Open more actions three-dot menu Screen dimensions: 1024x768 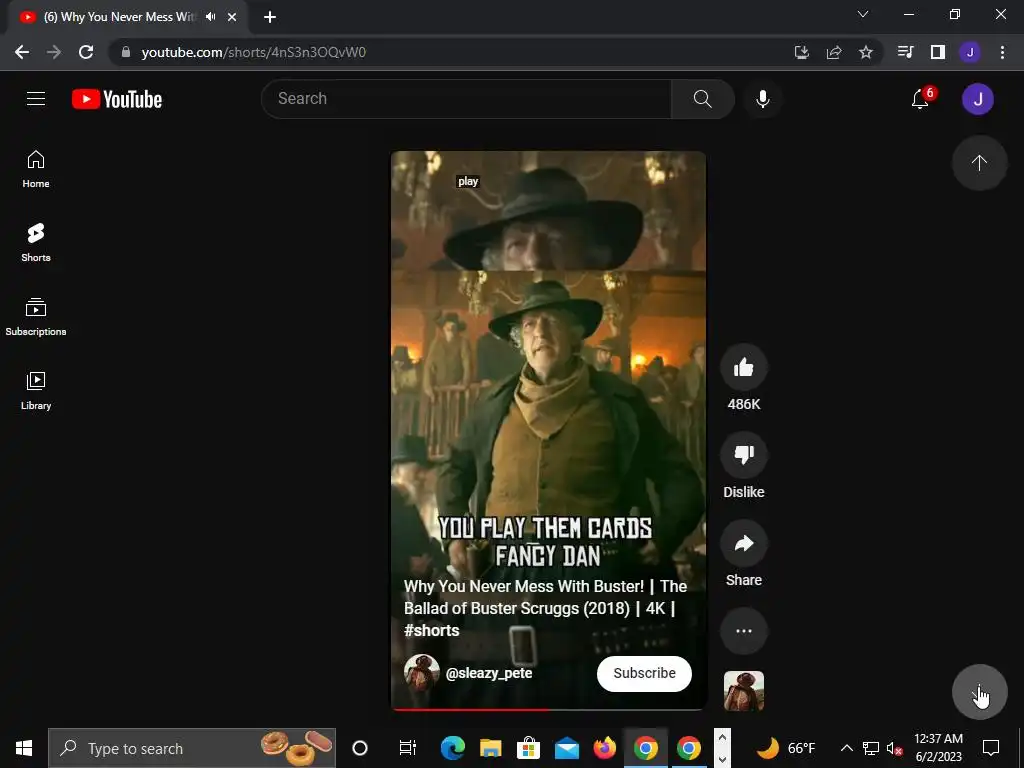tap(744, 631)
